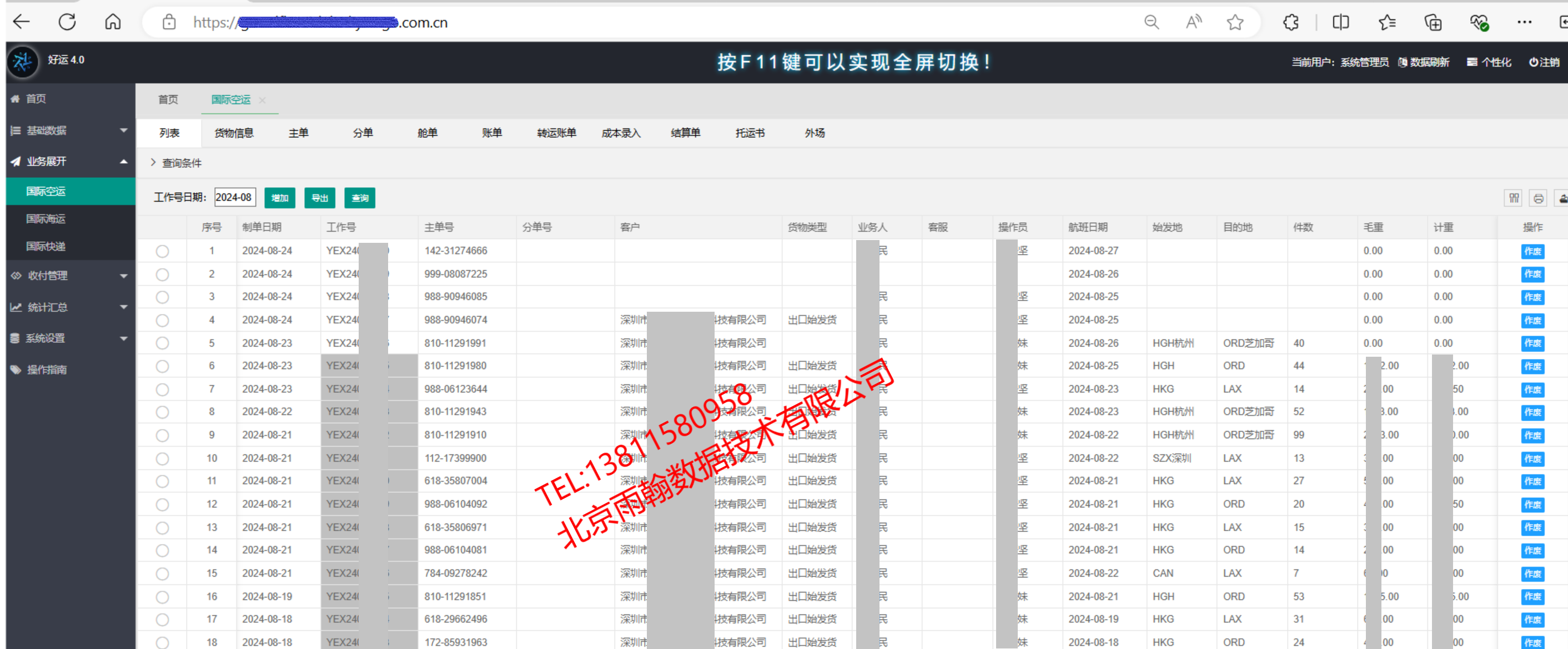View site information lock icon
1568x649 pixels.
(x=169, y=23)
